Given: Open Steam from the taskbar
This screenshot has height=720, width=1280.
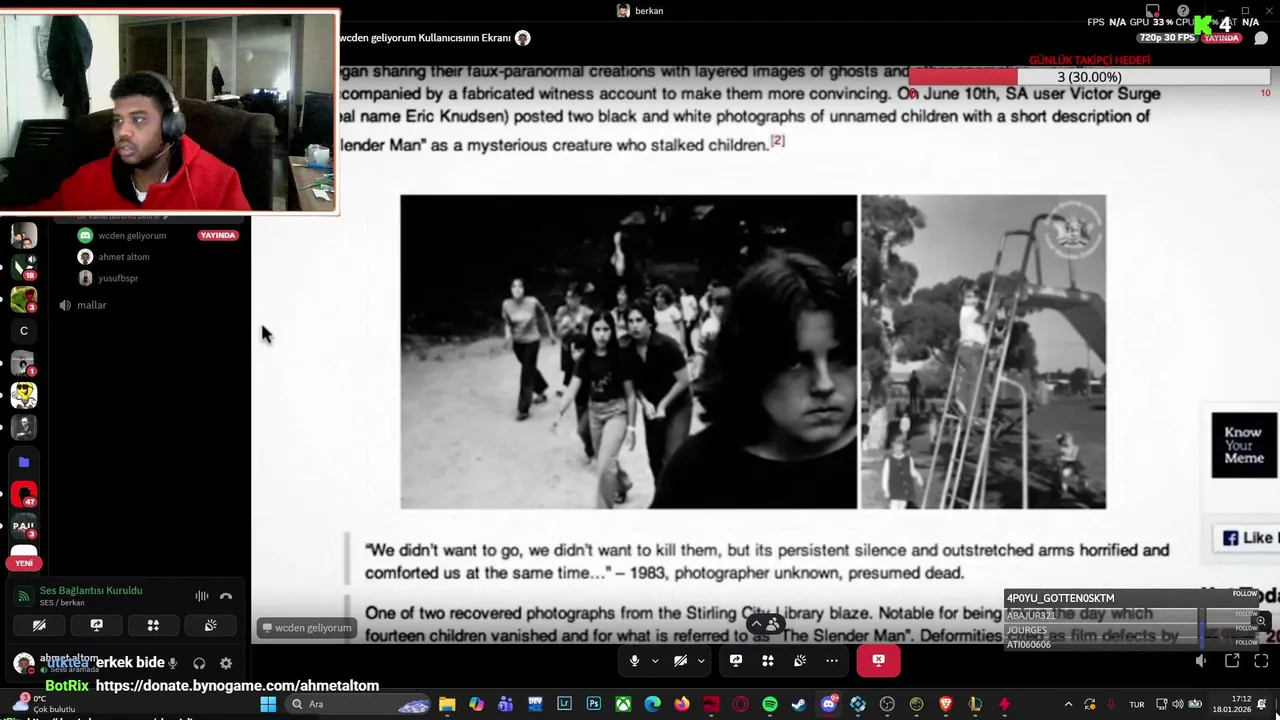Looking at the screenshot, I should coord(799,704).
